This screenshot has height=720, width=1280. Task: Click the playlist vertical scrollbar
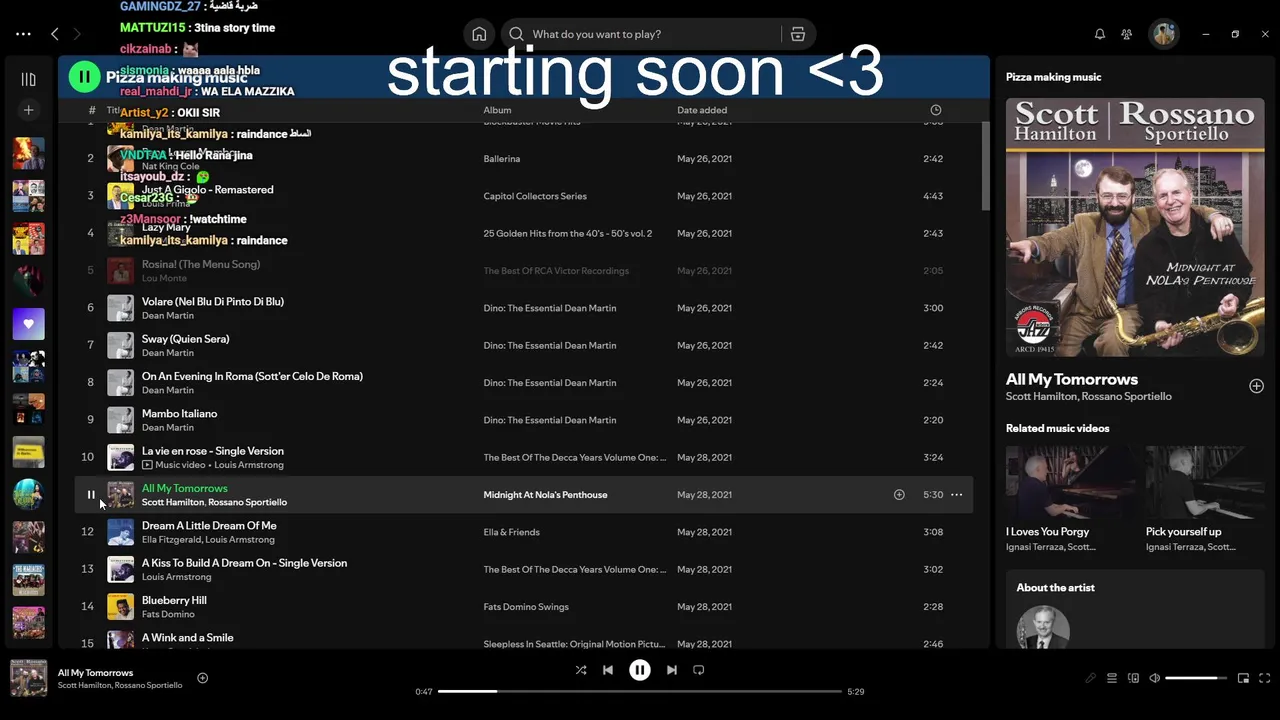[x=985, y=165]
